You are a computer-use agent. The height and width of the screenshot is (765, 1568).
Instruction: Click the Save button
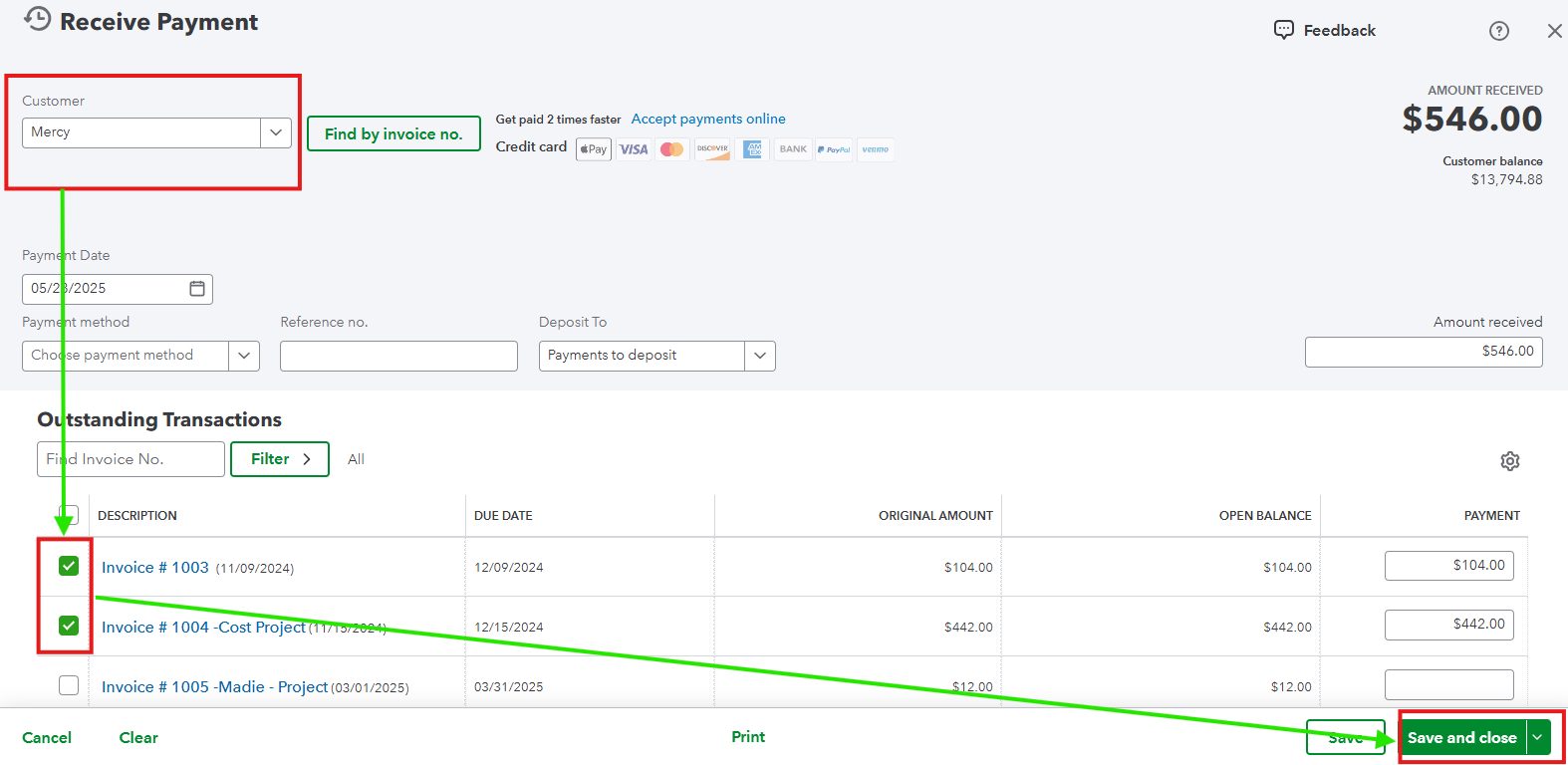tap(1346, 737)
